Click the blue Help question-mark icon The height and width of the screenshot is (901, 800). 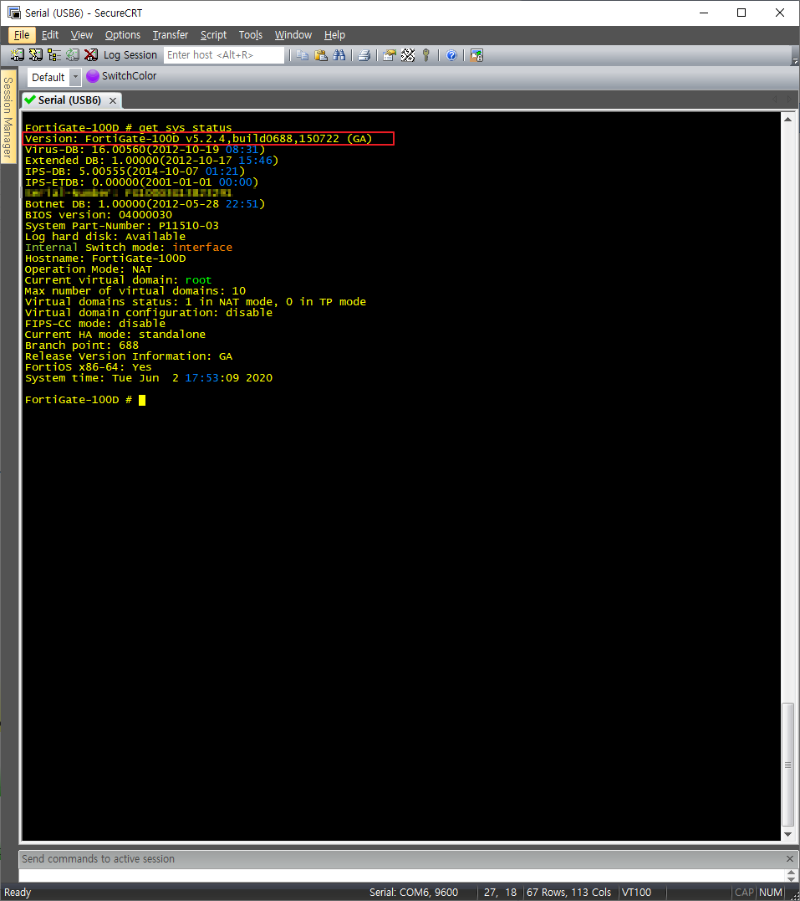pyautogui.click(x=451, y=55)
